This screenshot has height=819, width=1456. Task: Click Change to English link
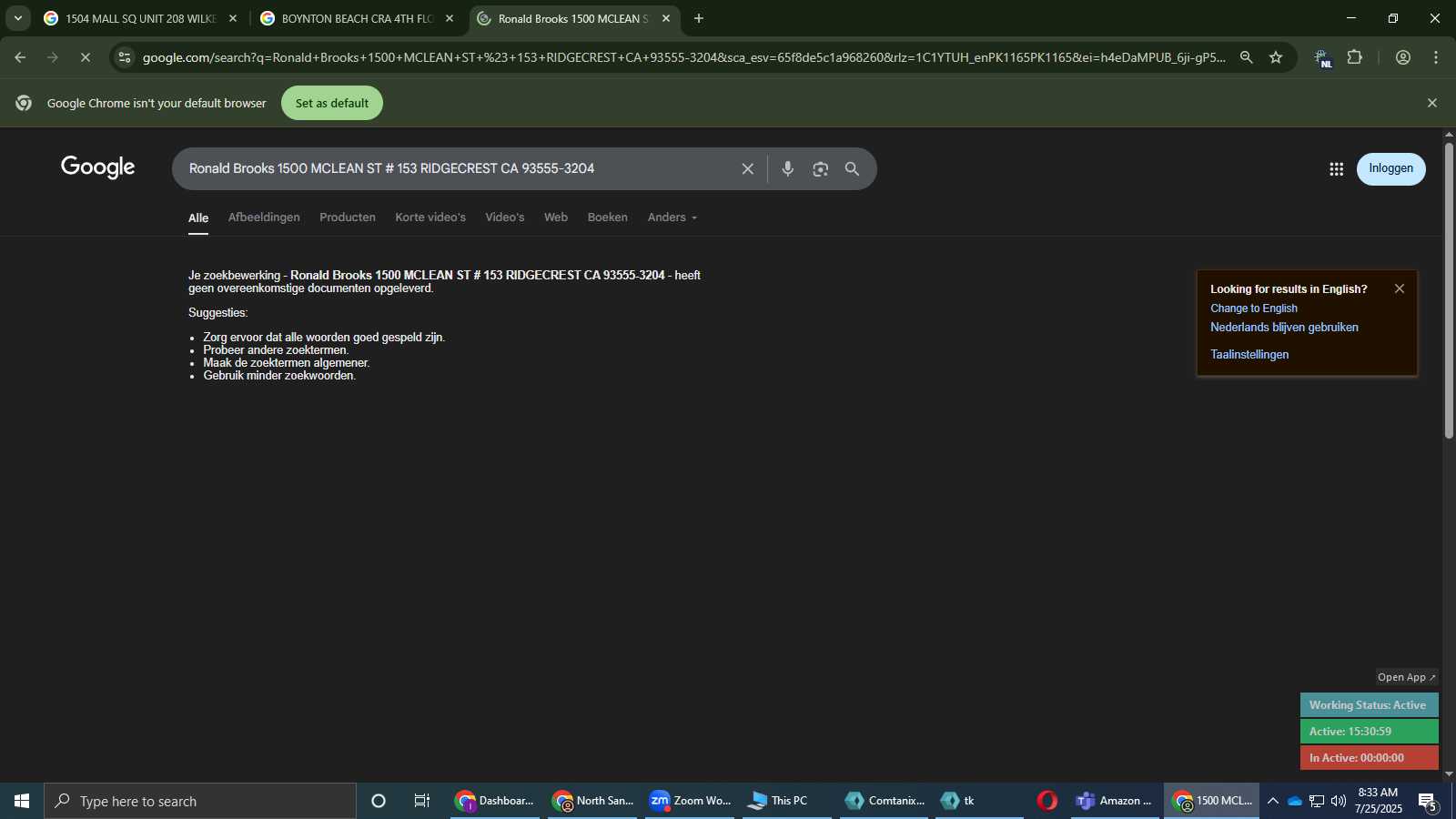[x=1254, y=308]
